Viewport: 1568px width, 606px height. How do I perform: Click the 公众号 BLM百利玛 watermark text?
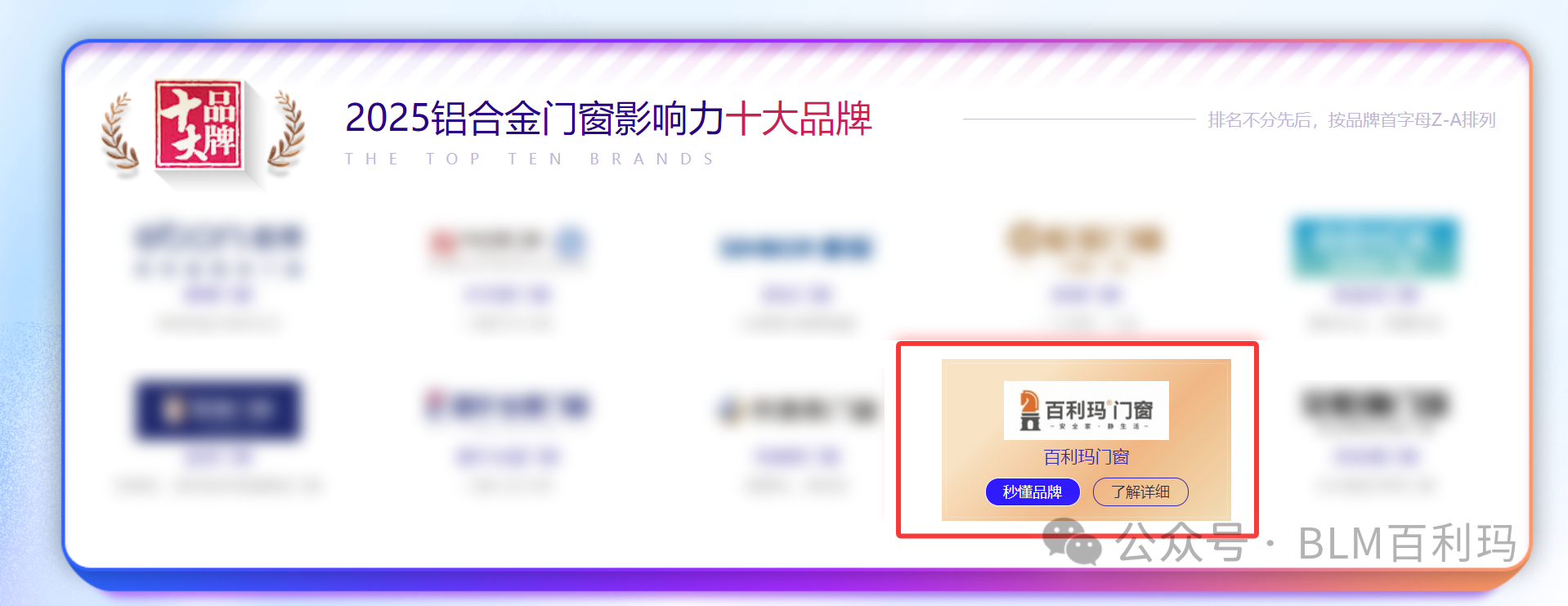pyautogui.click(x=1316, y=543)
